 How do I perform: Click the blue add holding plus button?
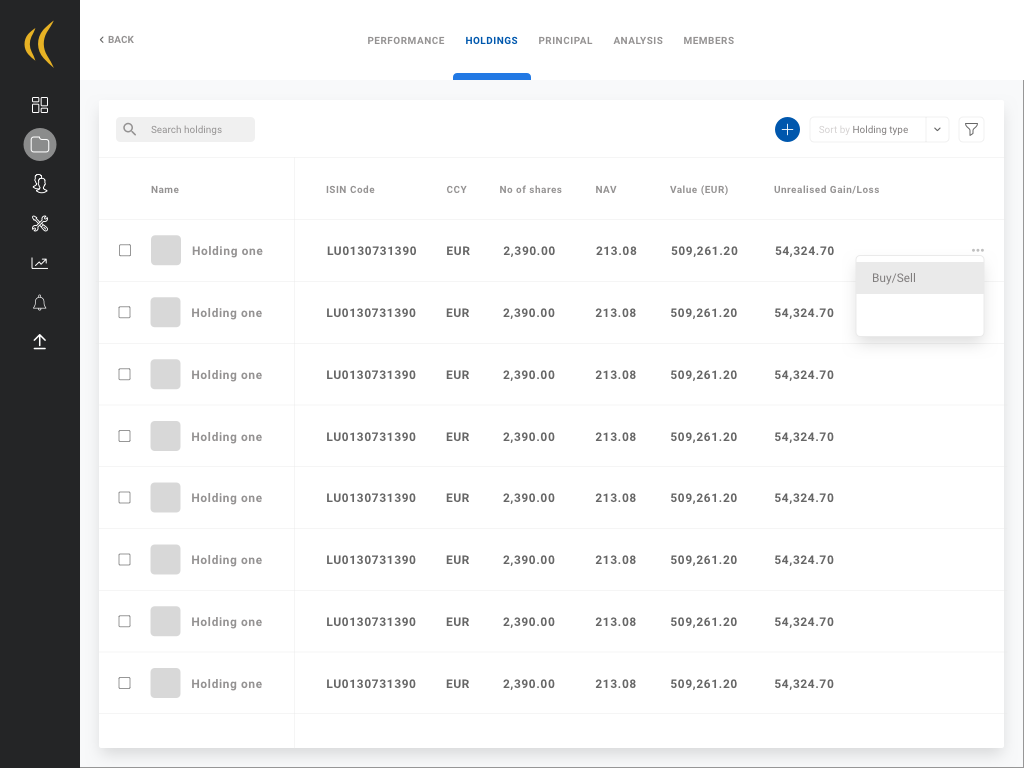point(787,129)
